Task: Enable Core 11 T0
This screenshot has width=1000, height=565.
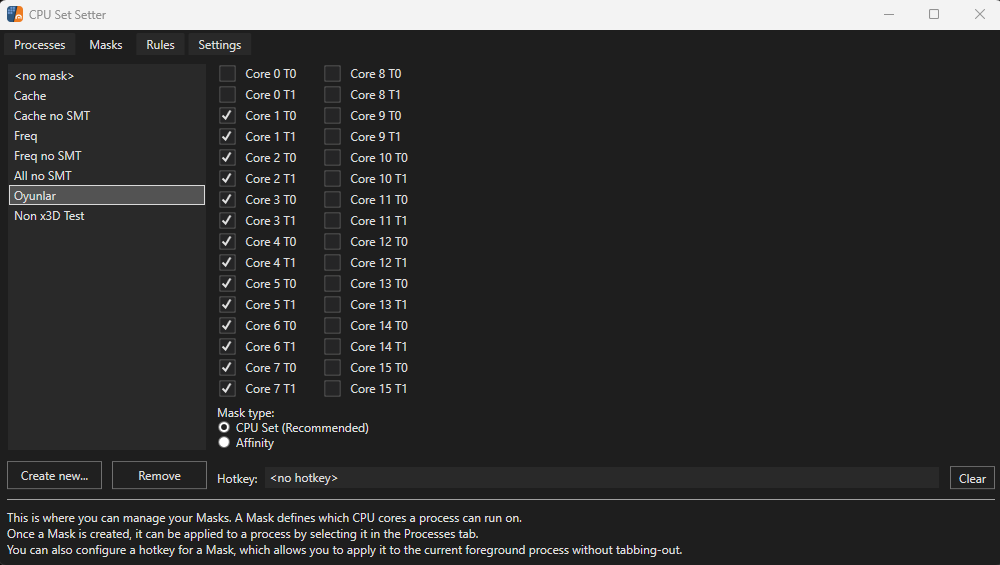Action: pos(332,200)
